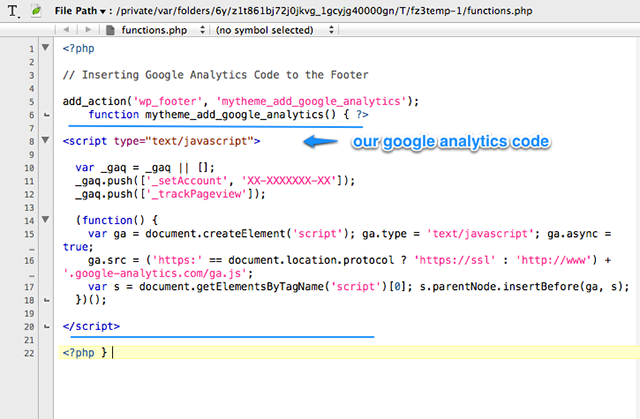
Task: Click the fold end marker at line 6
Action: pyautogui.click(x=47, y=115)
